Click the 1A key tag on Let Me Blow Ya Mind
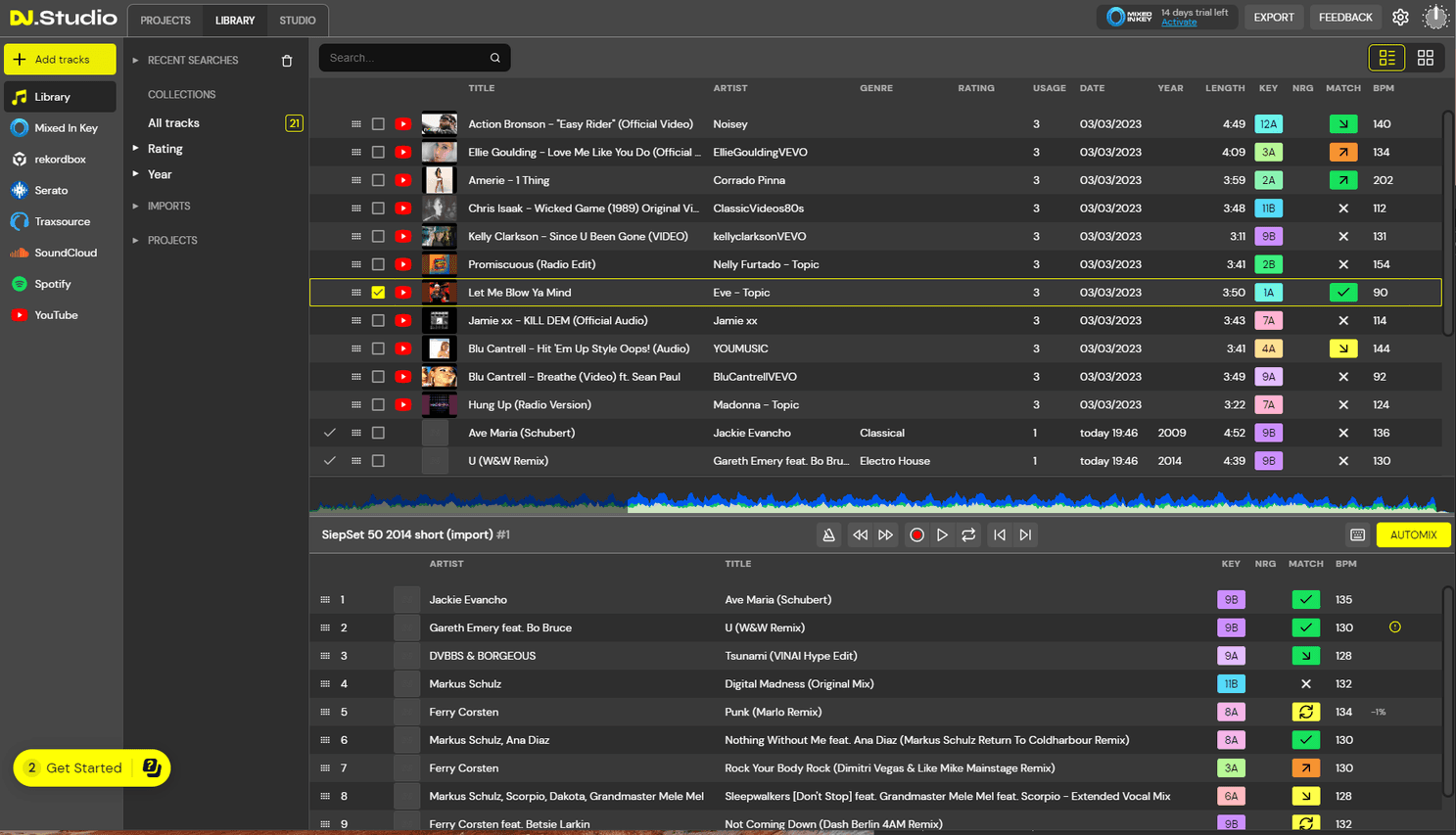 click(1268, 293)
